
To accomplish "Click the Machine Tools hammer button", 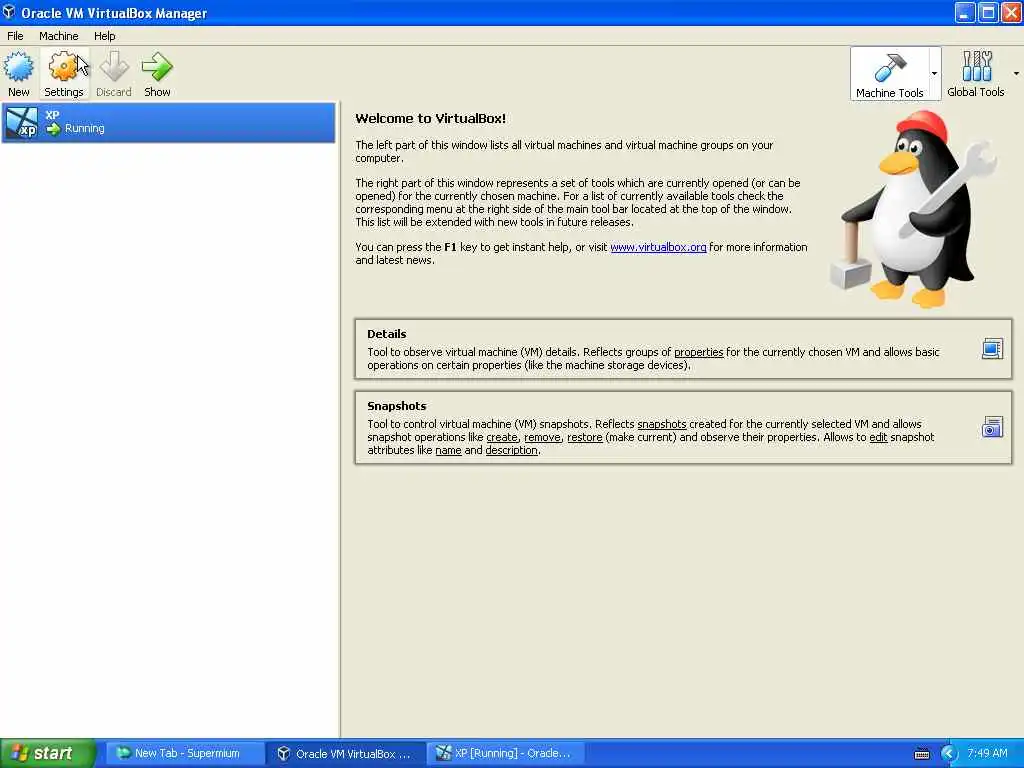I will 889,74.
